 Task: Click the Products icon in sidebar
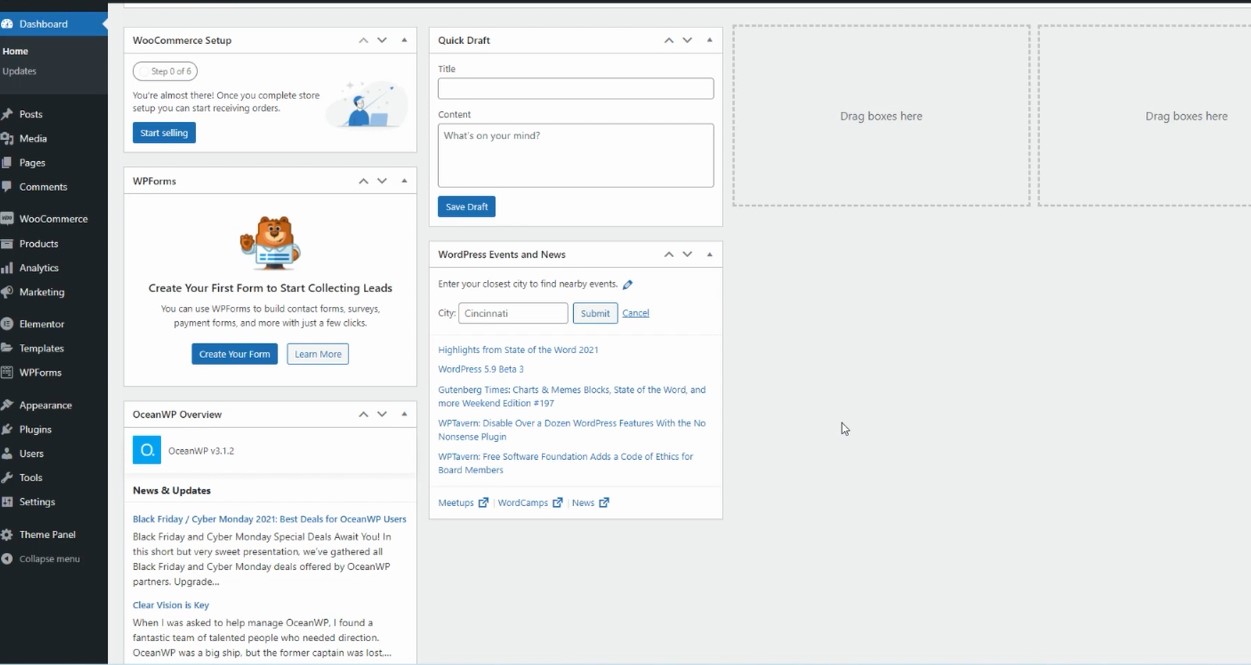pyautogui.click(x=7, y=244)
